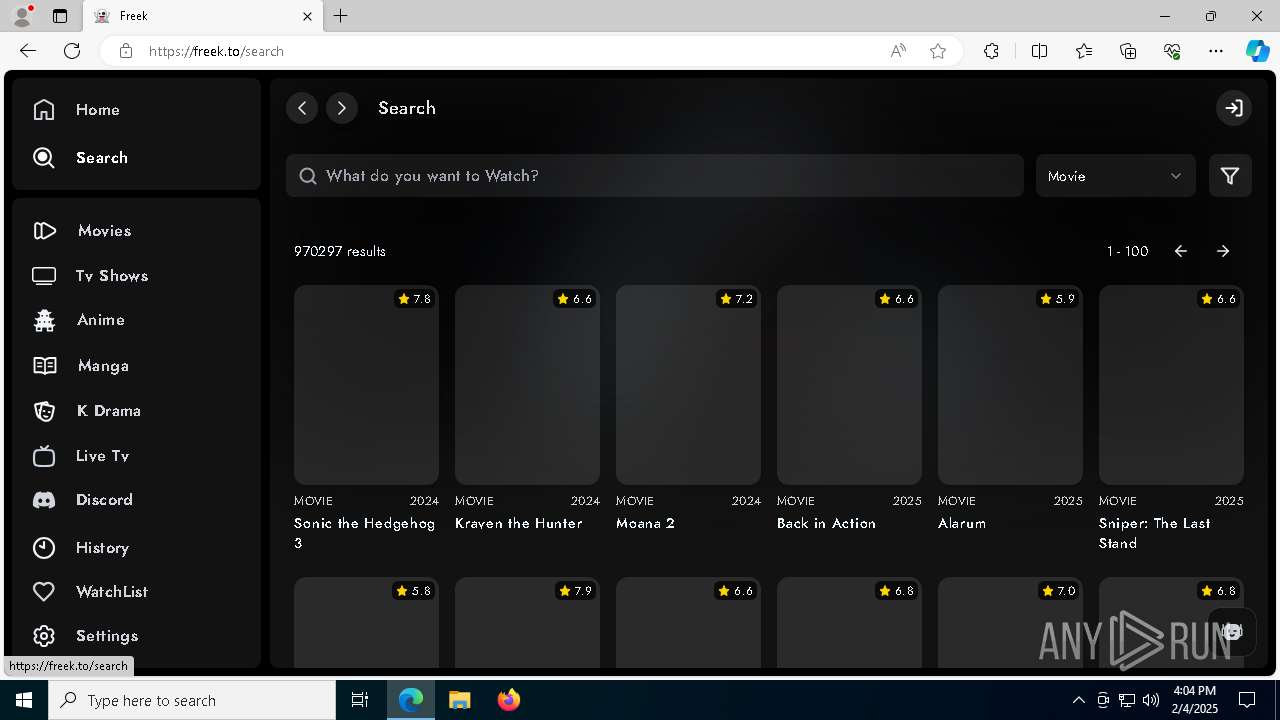This screenshot has height=720, width=1280.
Task: Open the Kraven the Hunter poster
Action: pyautogui.click(x=527, y=385)
